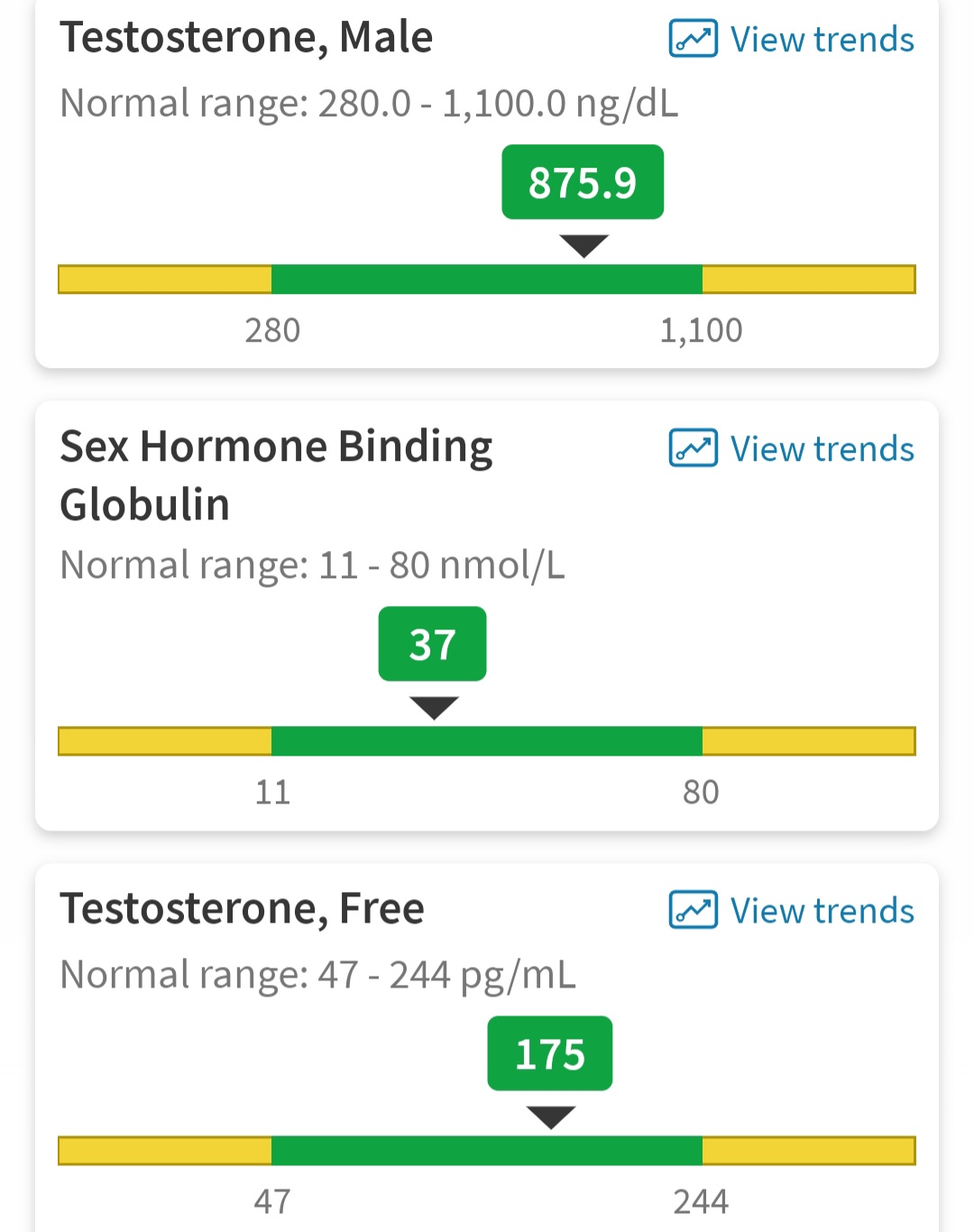The height and width of the screenshot is (1232, 974).
Task: Click the 1,100 upper limit label
Action: [701, 330]
